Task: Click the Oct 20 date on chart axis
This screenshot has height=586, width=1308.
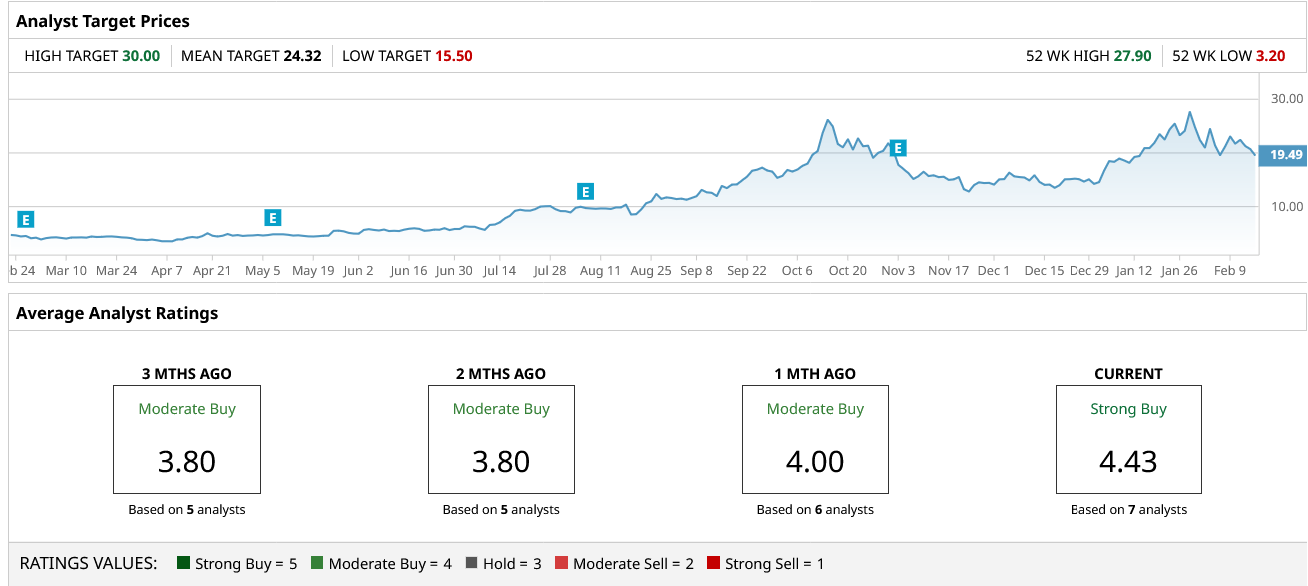Action: [x=847, y=270]
